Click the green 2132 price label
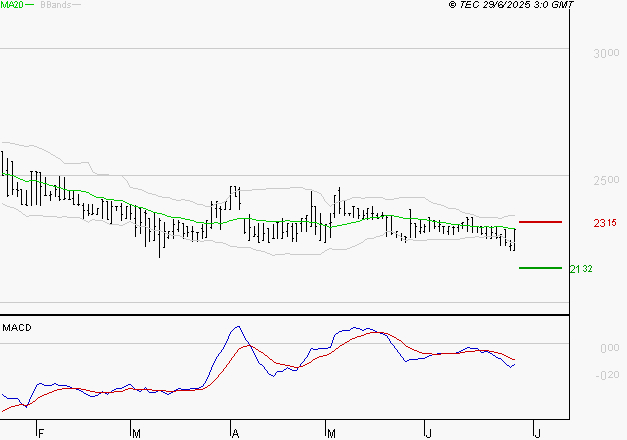The image size is (627, 440). (582, 269)
